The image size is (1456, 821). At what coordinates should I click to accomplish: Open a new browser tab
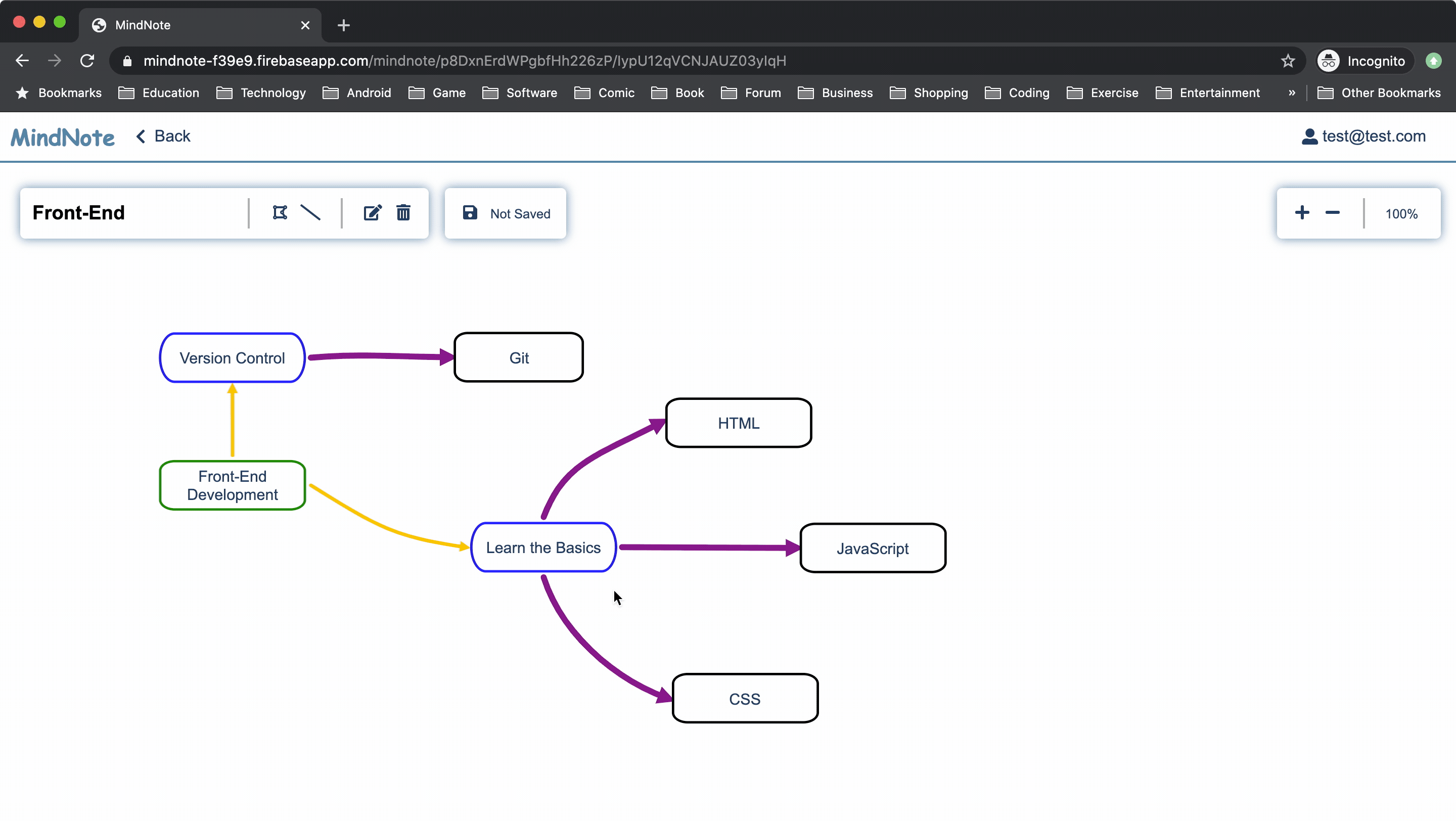[x=344, y=25]
